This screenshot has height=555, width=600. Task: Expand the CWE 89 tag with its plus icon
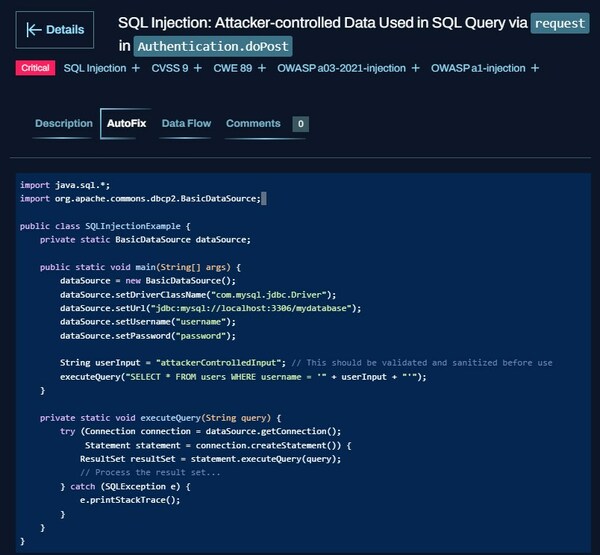tap(262, 68)
